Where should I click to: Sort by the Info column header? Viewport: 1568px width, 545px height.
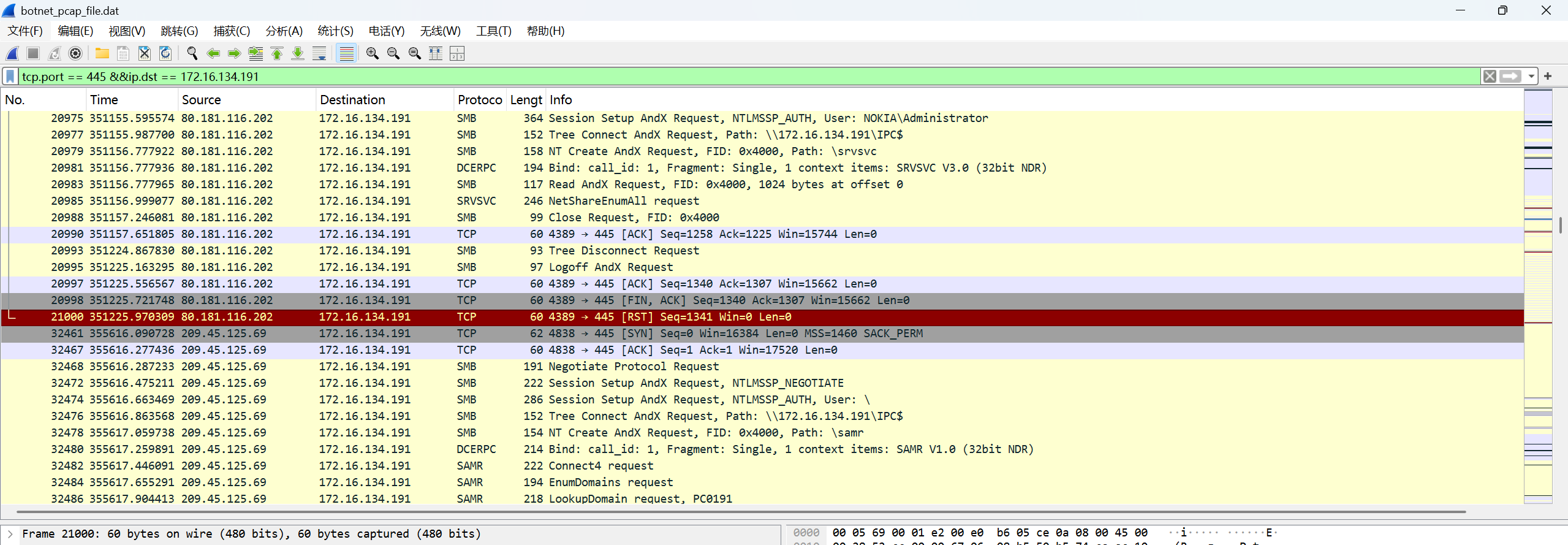pos(1034,100)
